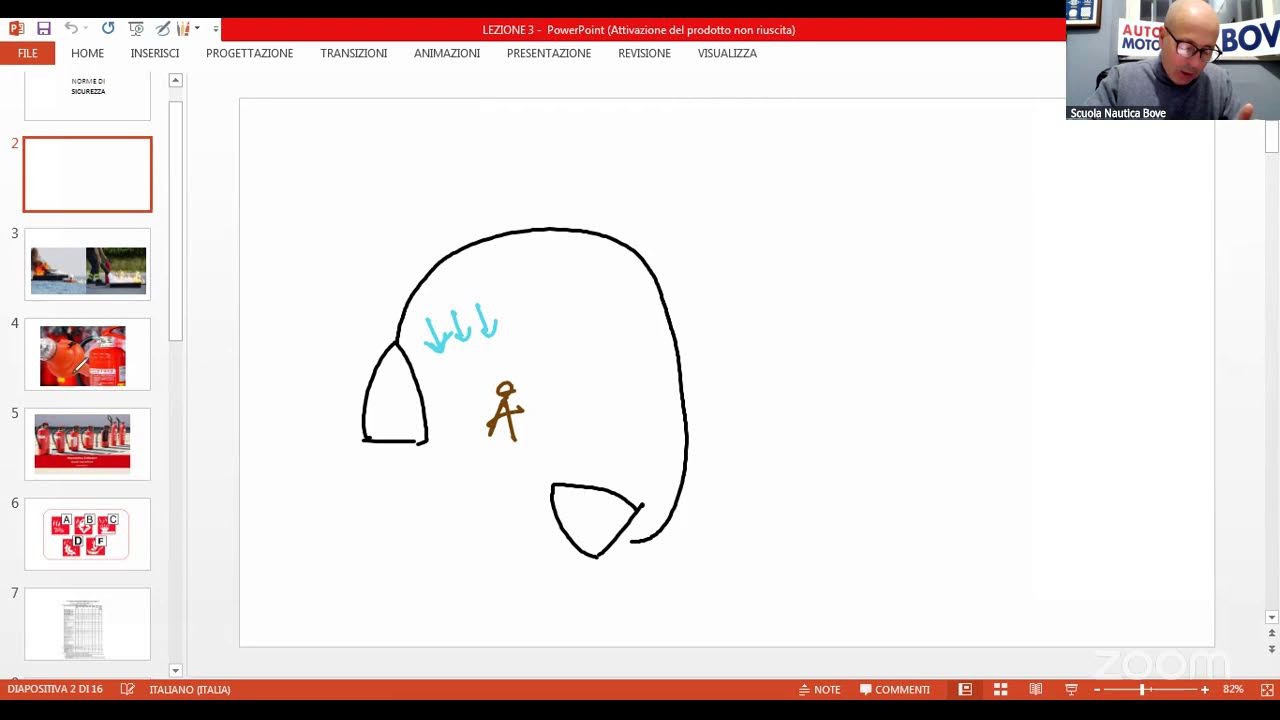This screenshot has width=1280, height=720.
Task: Click the spell check icon in status bar
Action: [128, 689]
